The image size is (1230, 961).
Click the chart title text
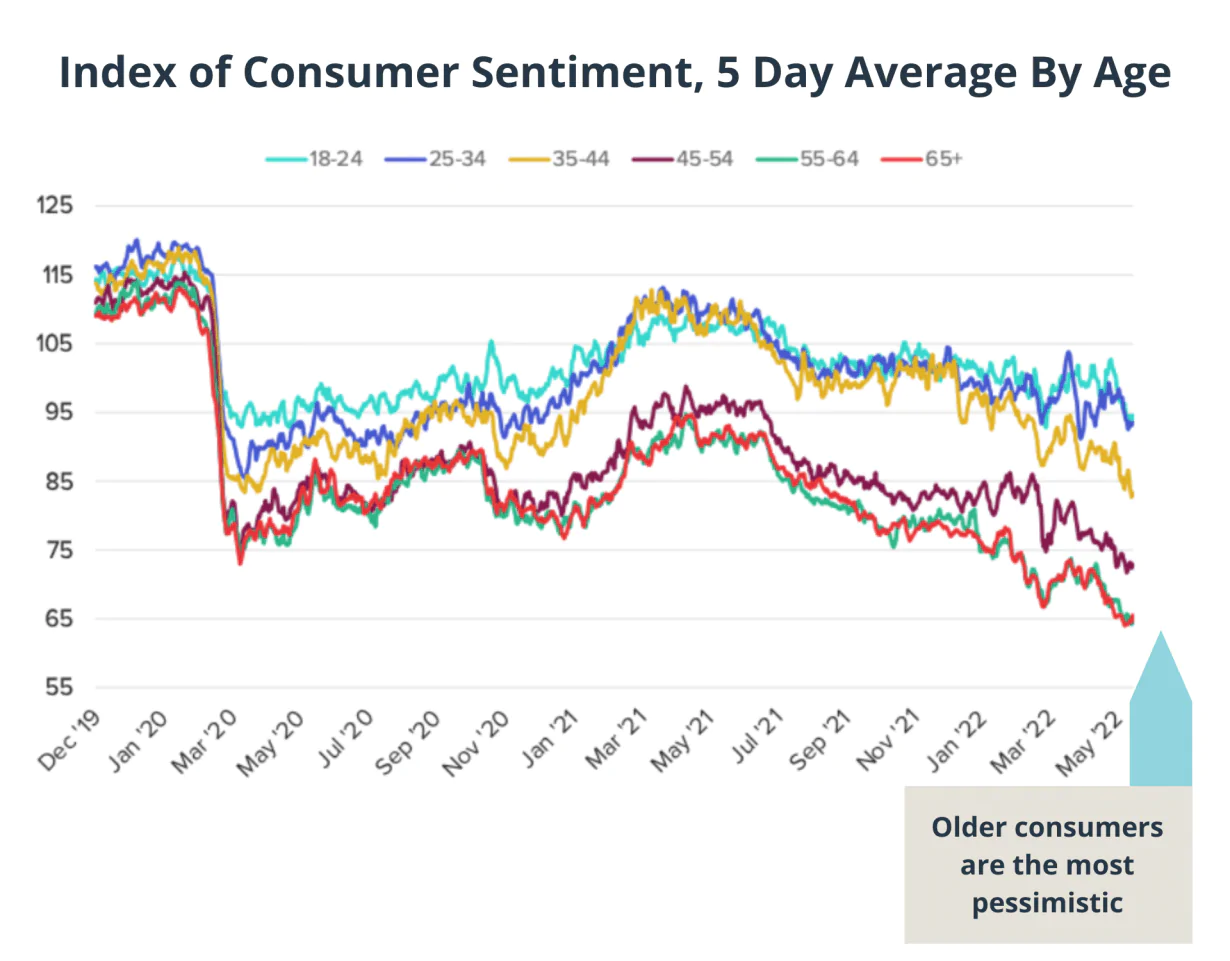[614, 73]
